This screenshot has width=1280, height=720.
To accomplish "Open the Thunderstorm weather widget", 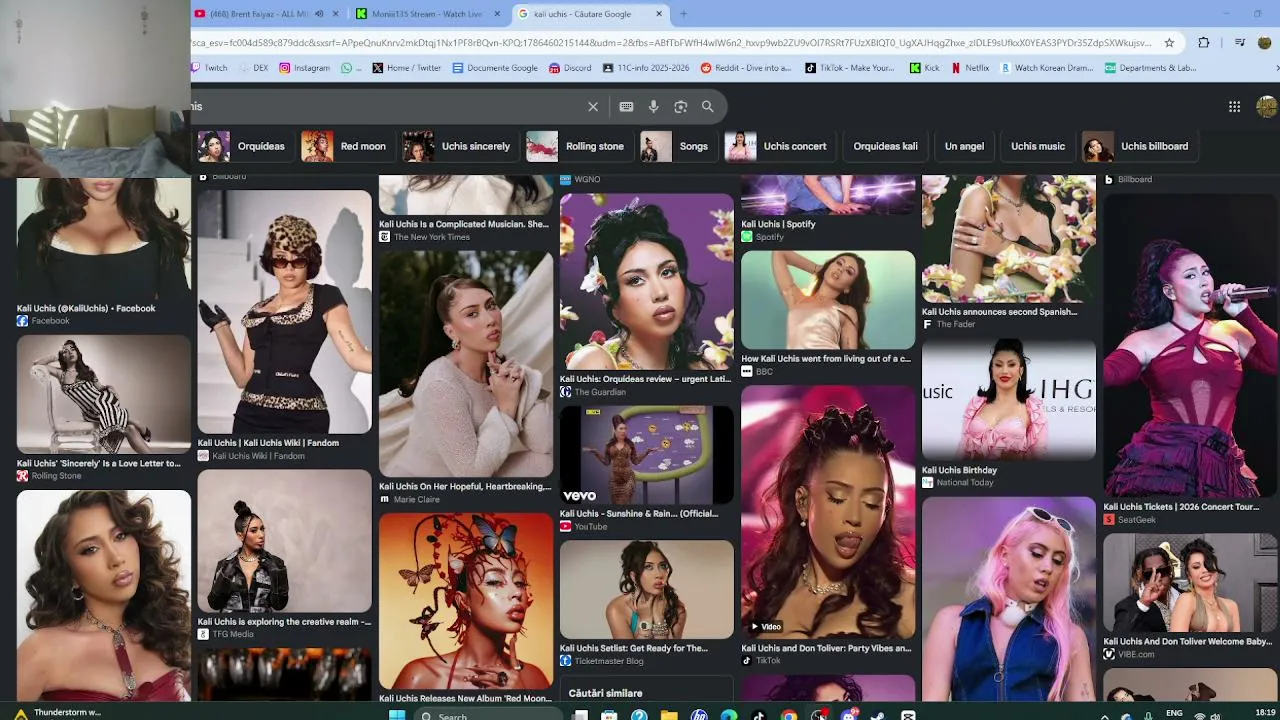I will (x=57, y=713).
